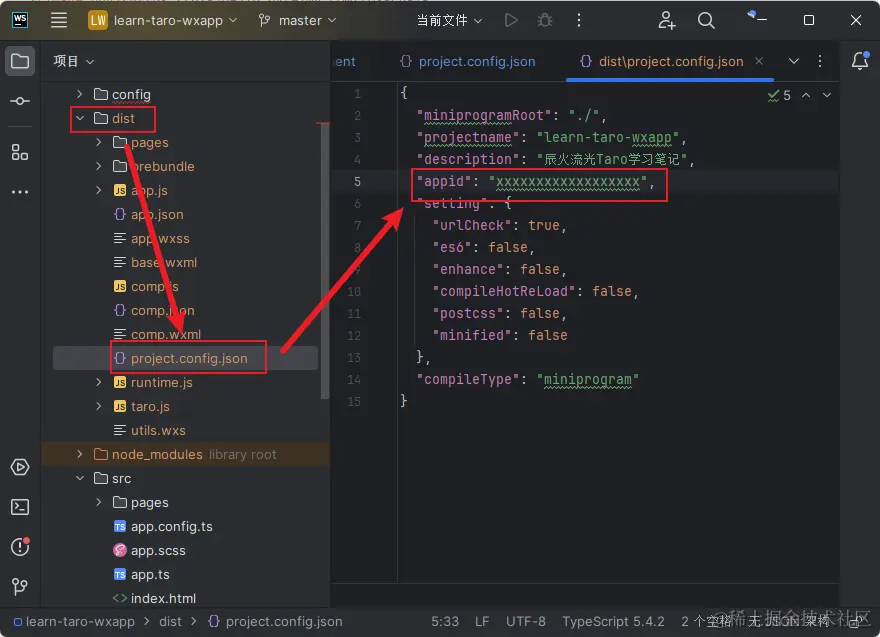The height and width of the screenshot is (637, 880).
Task: Show more tool windows ellipsis
Action: pyautogui.click(x=20, y=192)
